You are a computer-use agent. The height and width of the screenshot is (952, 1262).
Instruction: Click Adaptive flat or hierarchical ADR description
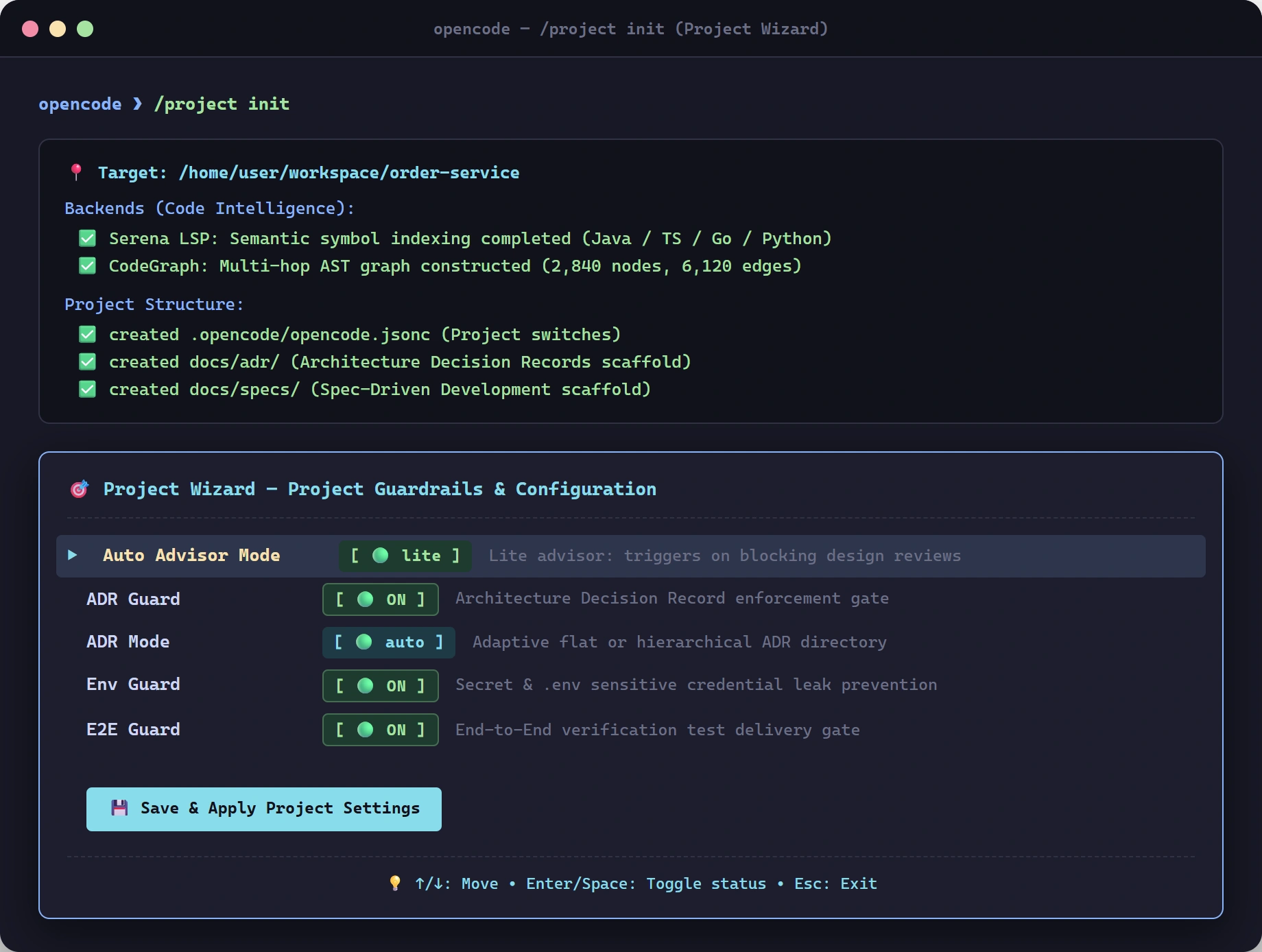[680, 642]
